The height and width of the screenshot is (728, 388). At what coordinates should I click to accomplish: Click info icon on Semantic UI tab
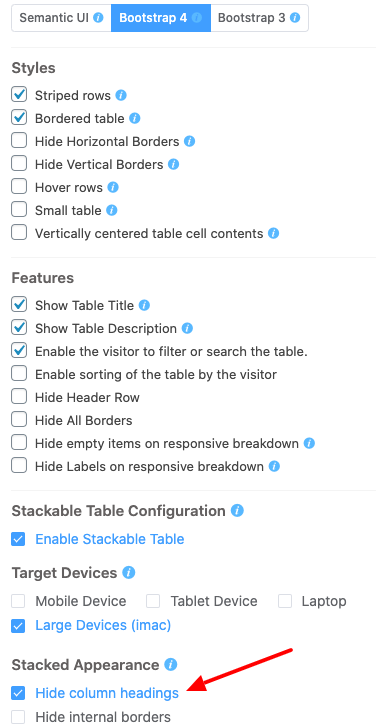[98, 18]
